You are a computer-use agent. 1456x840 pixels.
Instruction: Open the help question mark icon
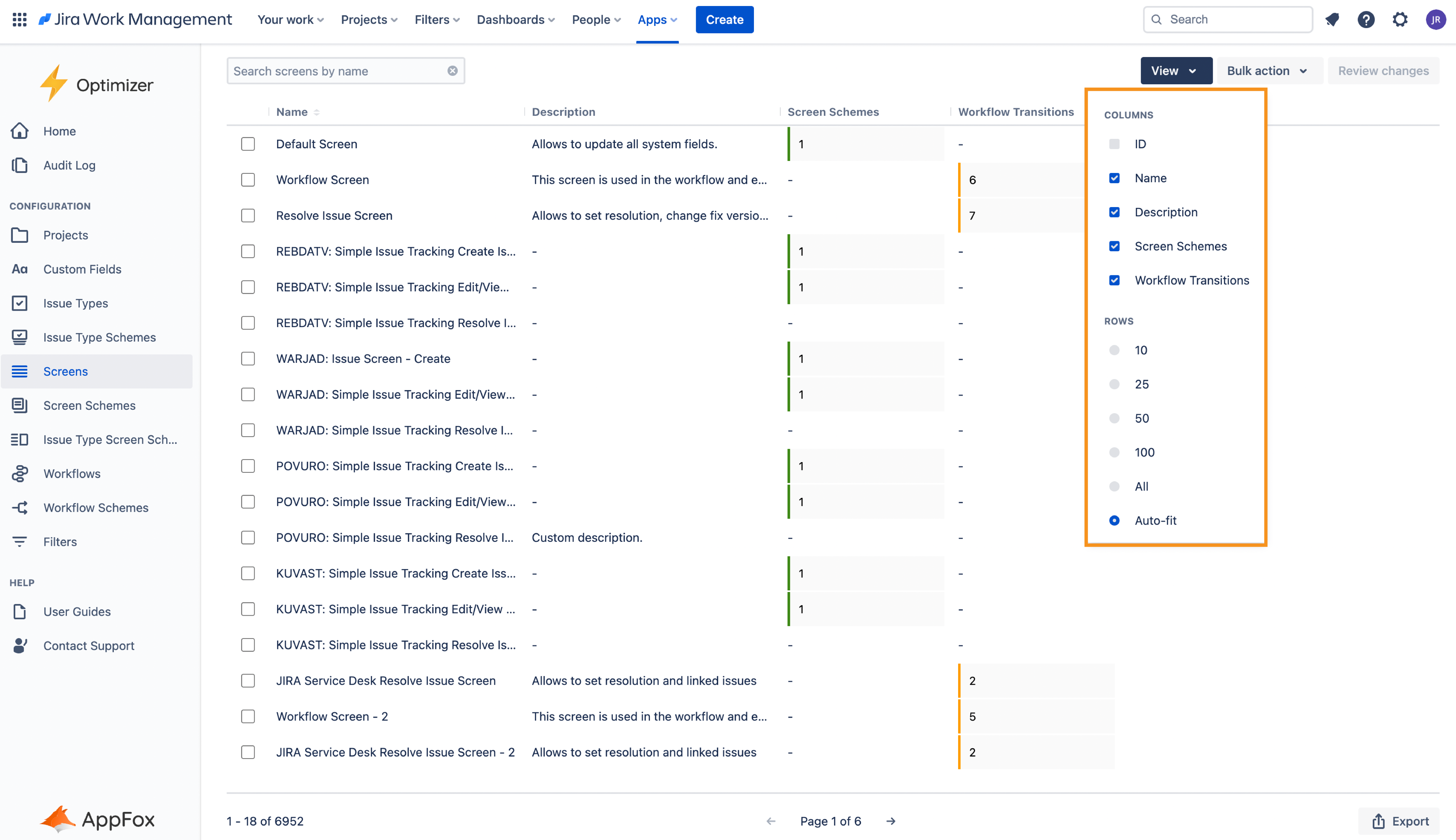click(1365, 20)
